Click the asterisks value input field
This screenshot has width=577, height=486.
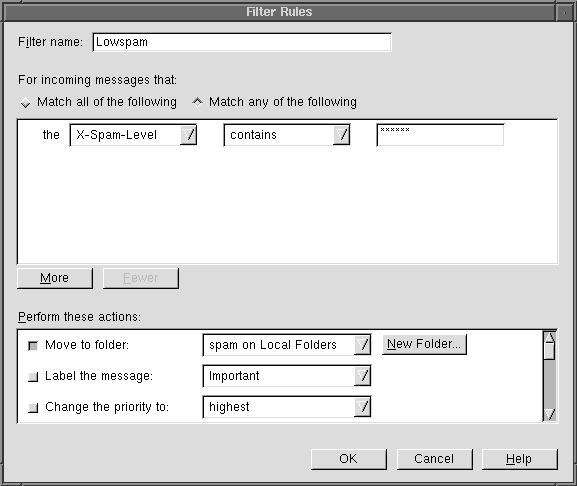coord(440,135)
